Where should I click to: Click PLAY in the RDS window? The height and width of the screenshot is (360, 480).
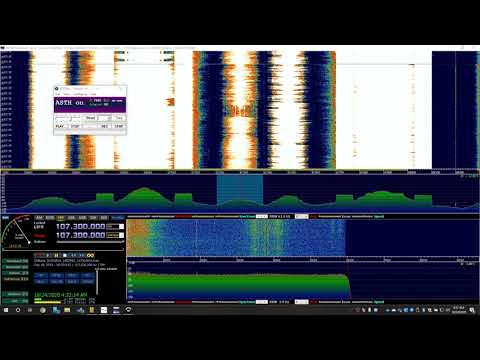pos(60,126)
